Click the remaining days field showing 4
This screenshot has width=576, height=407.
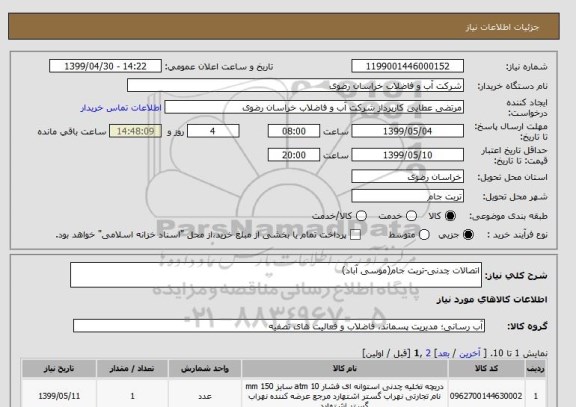click(213, 131)
